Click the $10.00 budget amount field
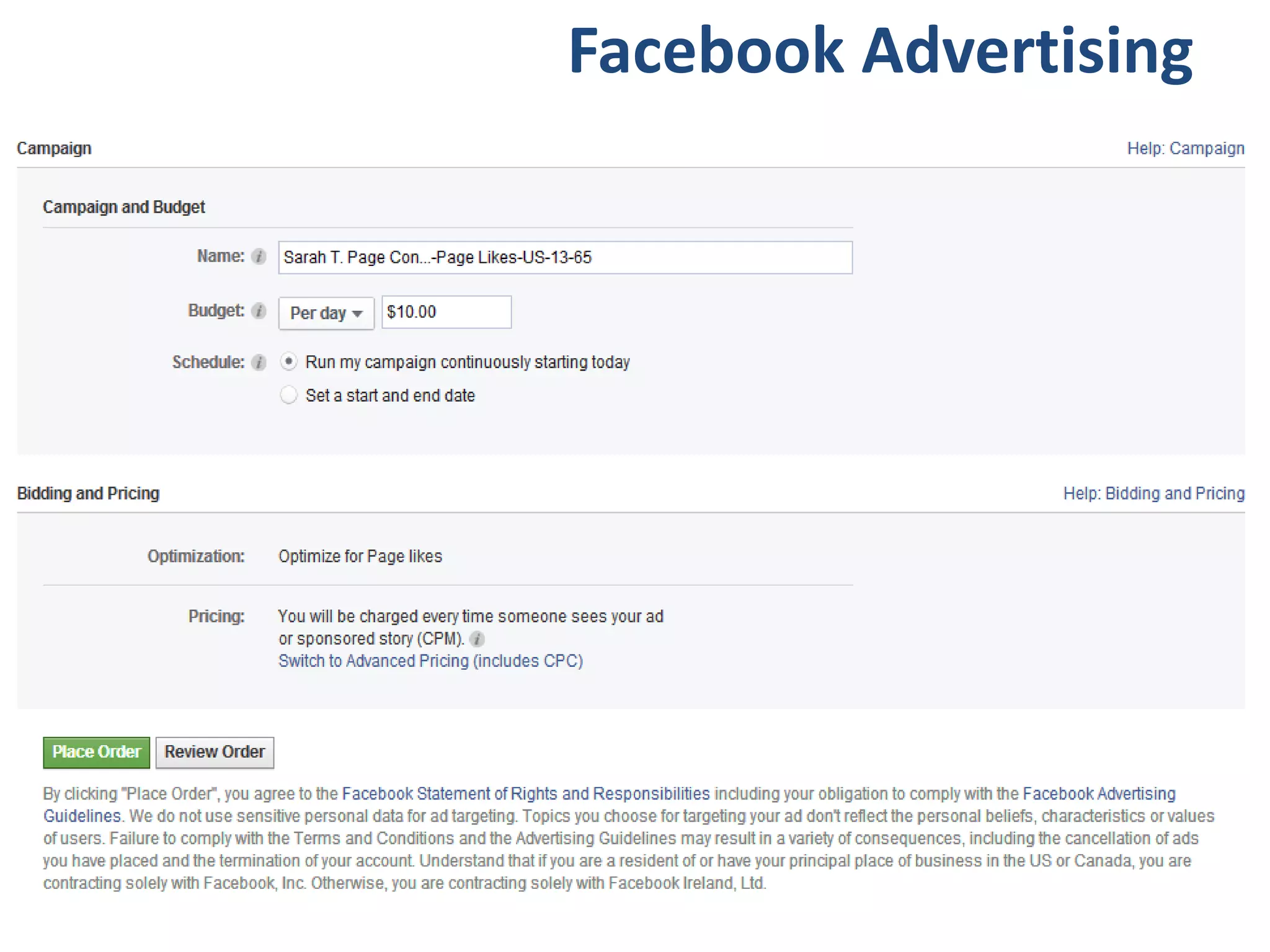 (446, 312)
